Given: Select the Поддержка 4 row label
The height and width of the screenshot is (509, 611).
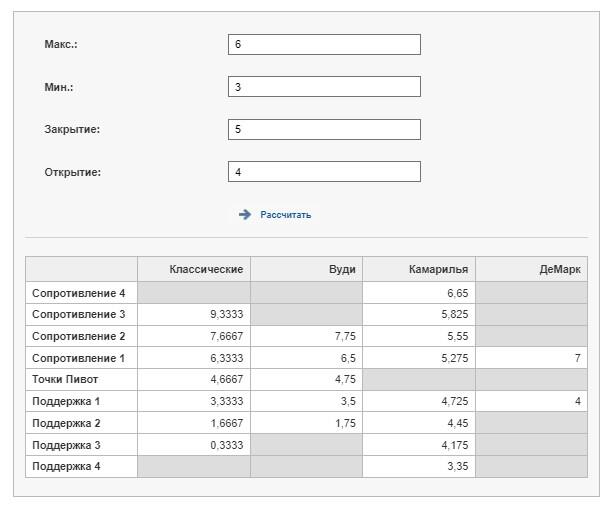Looking at the screenshot, I should pyautogui.click(x=66, y=466).
